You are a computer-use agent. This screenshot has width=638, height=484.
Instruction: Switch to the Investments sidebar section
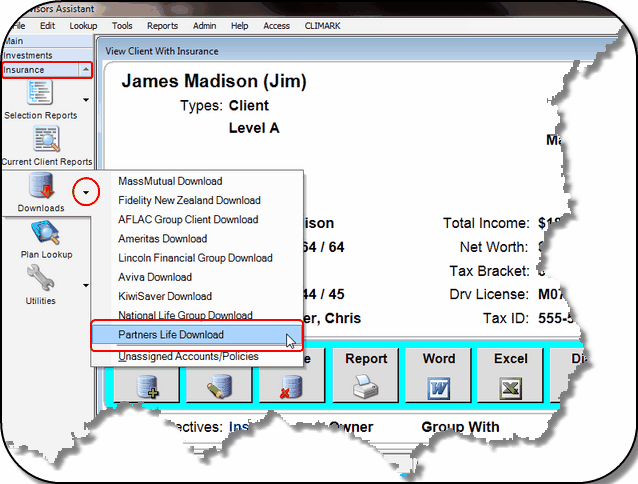coord(29,55)
